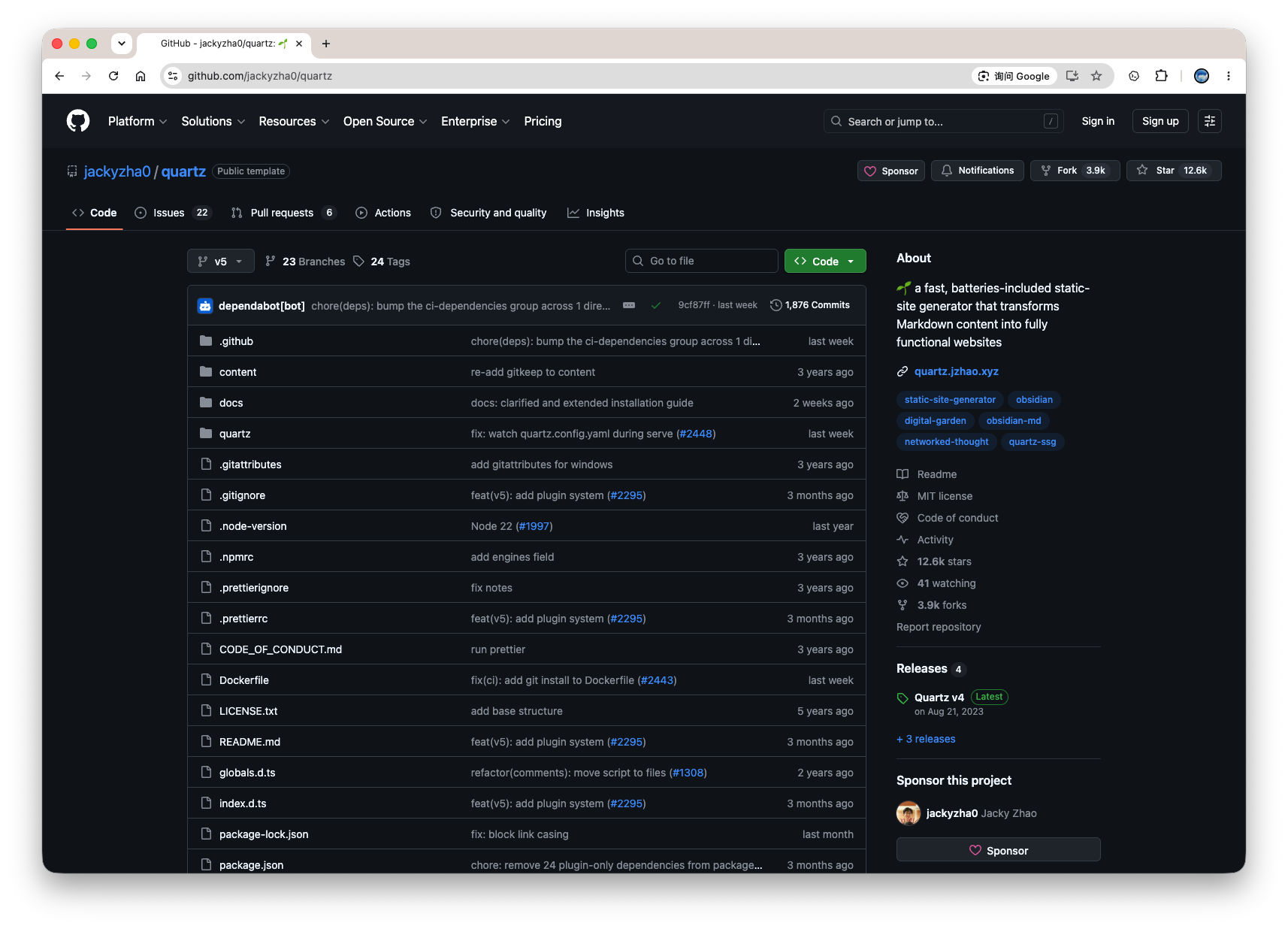1288x929 pixels.
Task: Open the 23 Branches link
Action: pos(305,262)
